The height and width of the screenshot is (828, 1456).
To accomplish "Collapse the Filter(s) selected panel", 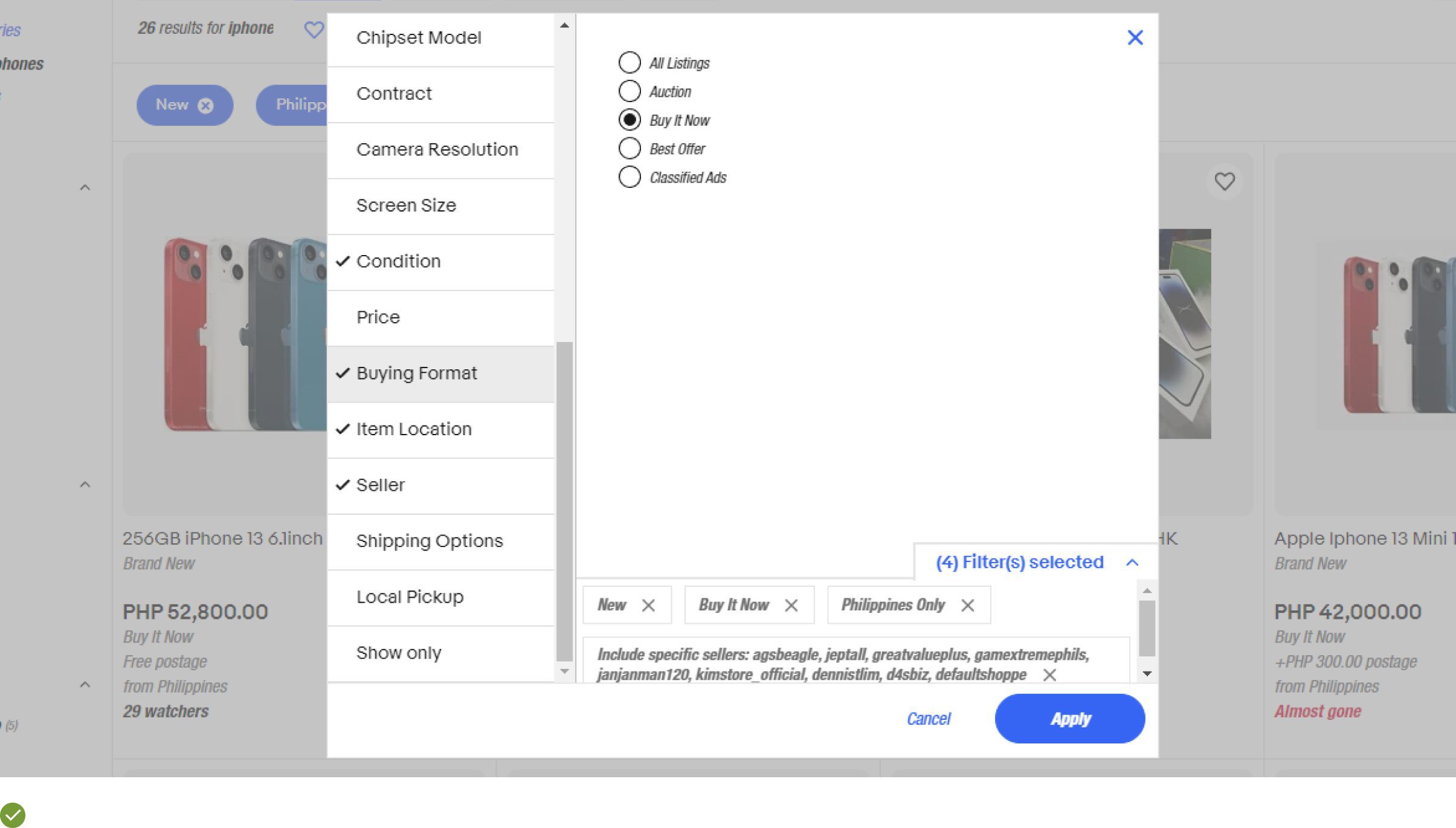I will (x=1132, y=563).
